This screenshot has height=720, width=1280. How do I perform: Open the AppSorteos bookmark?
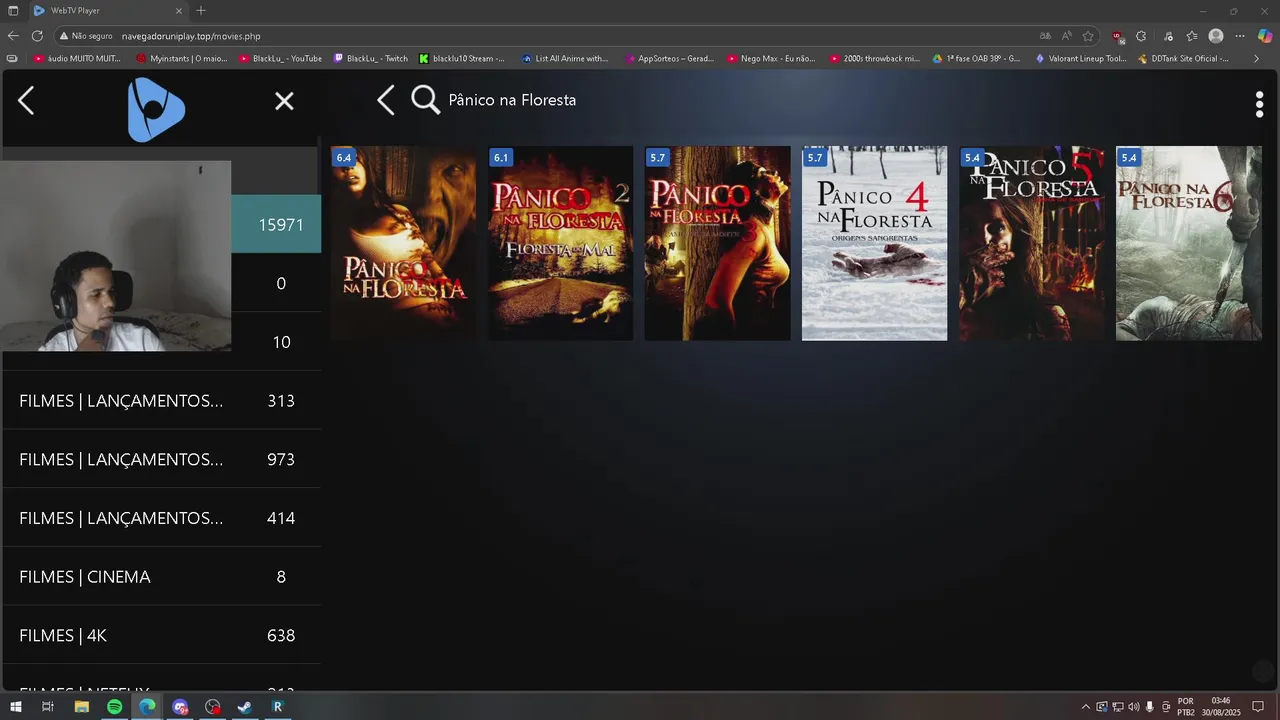pyautogui.click(x=669, y=59)
